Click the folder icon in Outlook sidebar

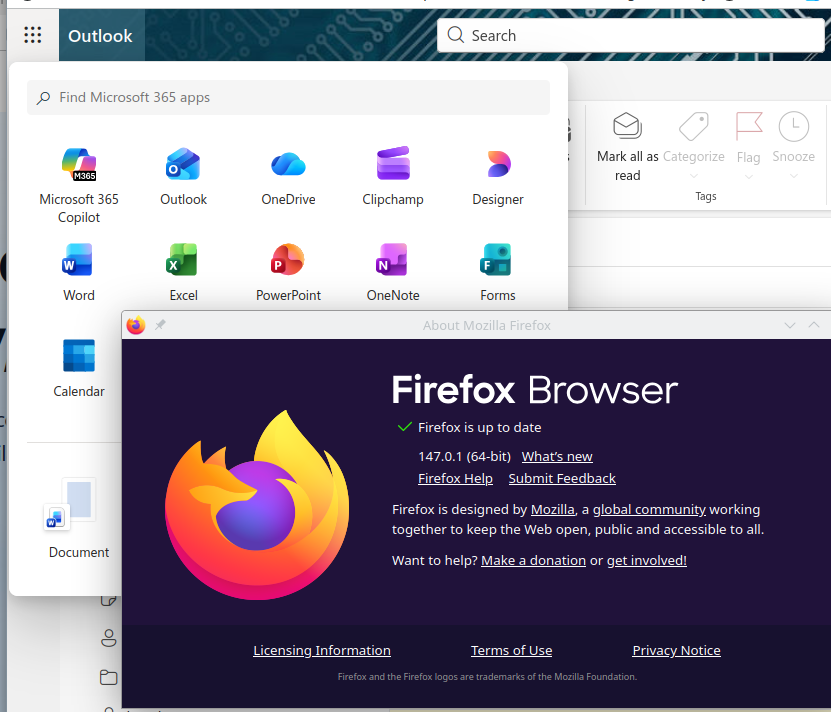point(109,677)
